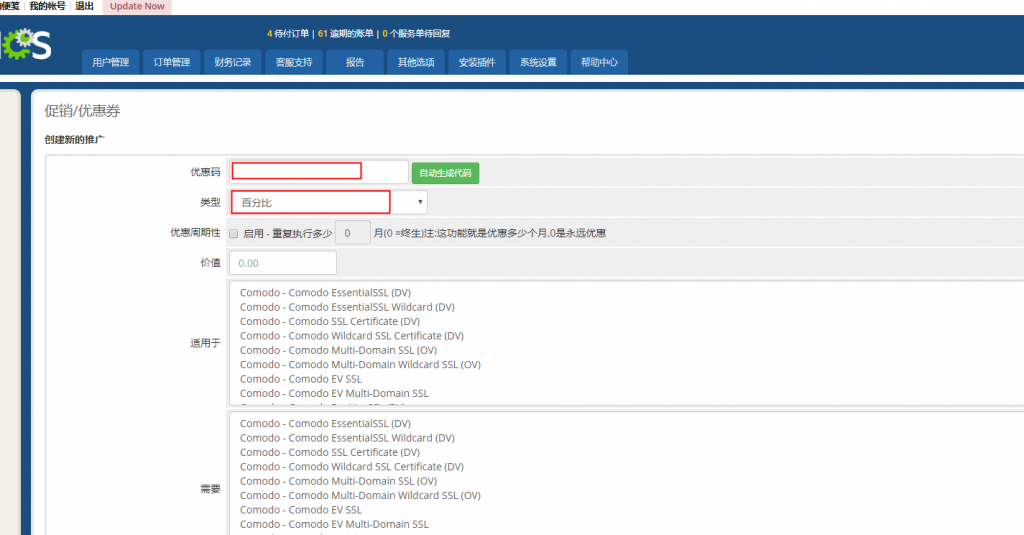The width and height of the screenshot is (1024, 535).
Task: Open the 0 个服务单待回复 link
Action: 416,33
